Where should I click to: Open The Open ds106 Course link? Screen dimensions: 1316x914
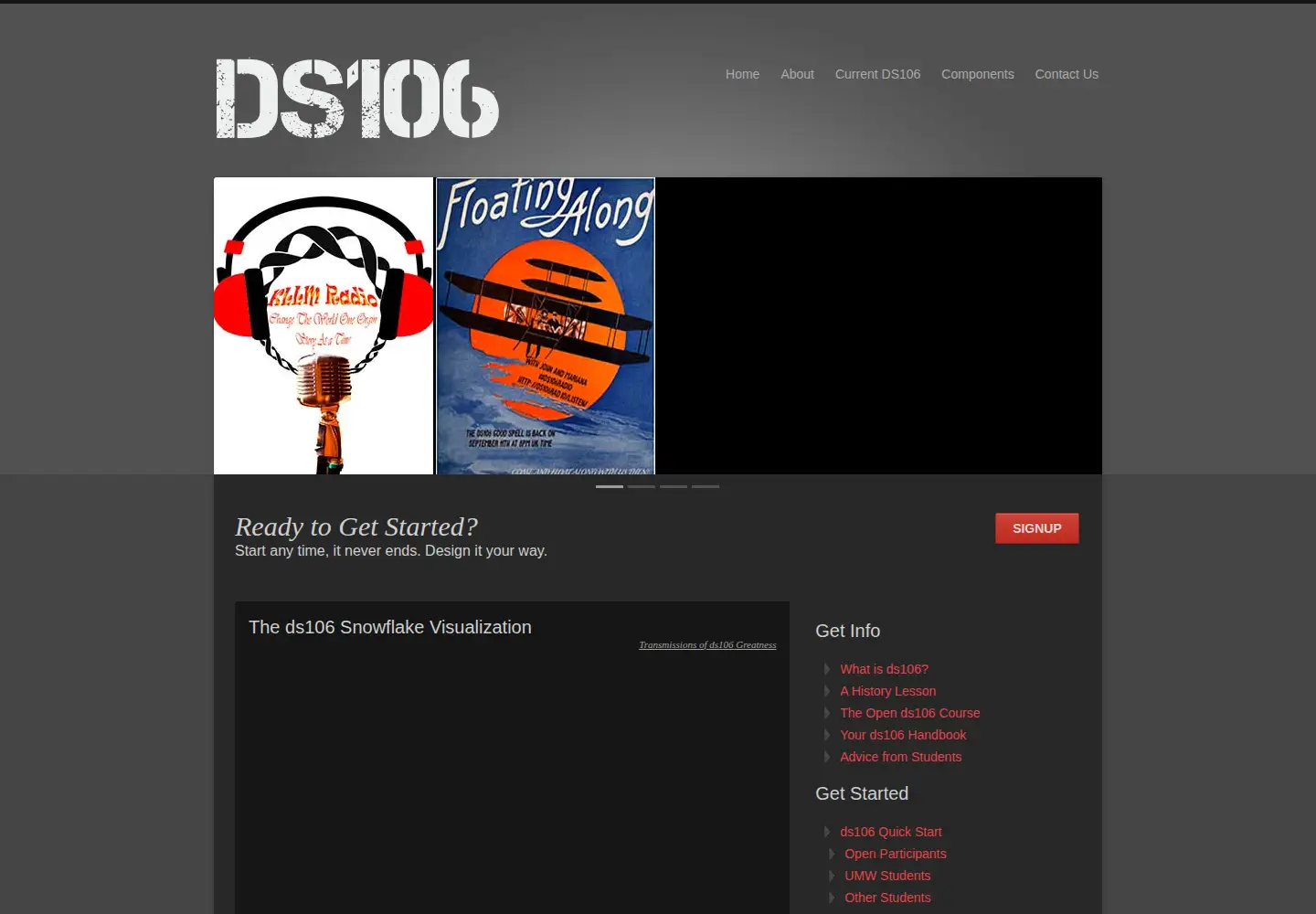click(x=910, y=713)
